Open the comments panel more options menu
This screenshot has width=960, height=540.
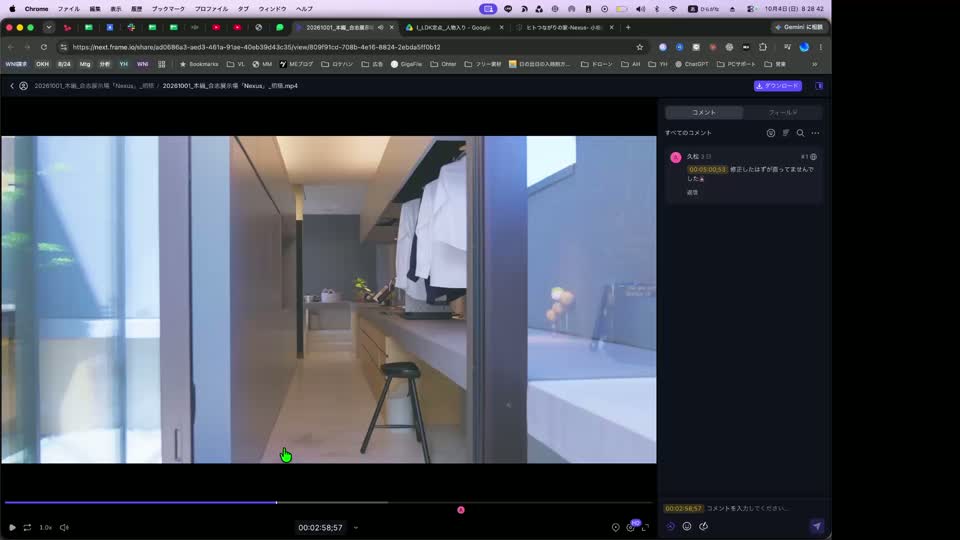click(x=816, y=133)
